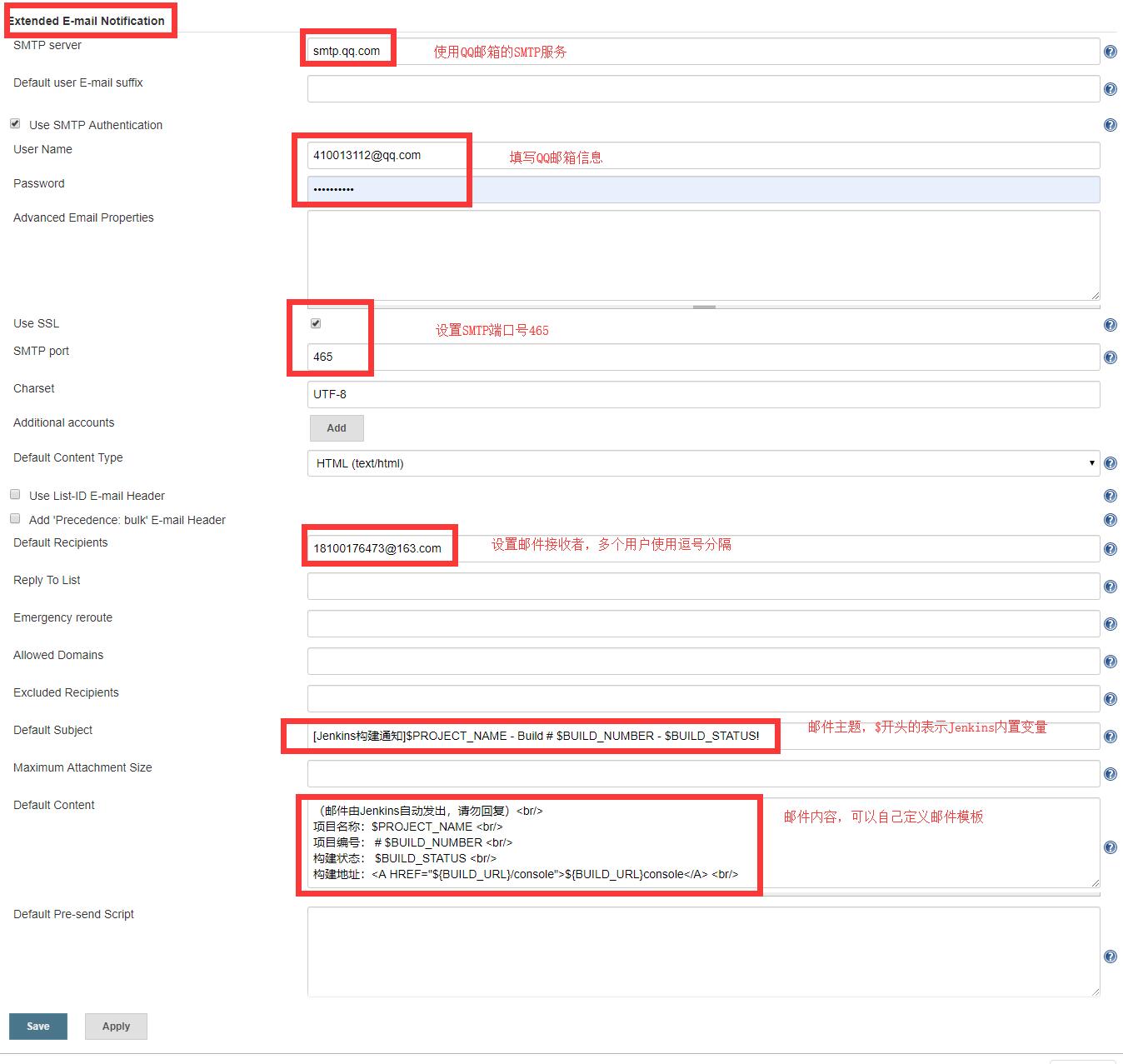Click the Default Subject input field

coord(703,736)
